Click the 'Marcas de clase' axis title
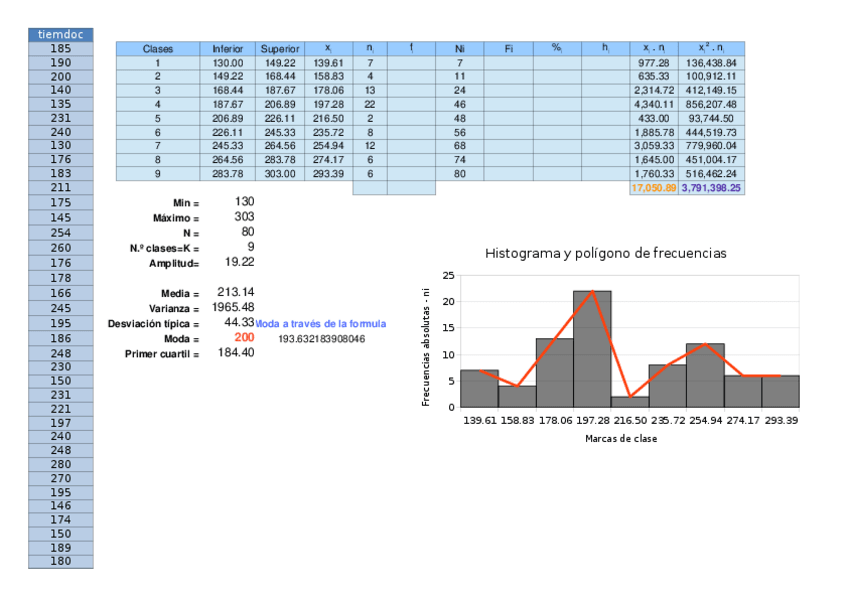The width and height of the screenshot is (848, 599). pos(620,438)
